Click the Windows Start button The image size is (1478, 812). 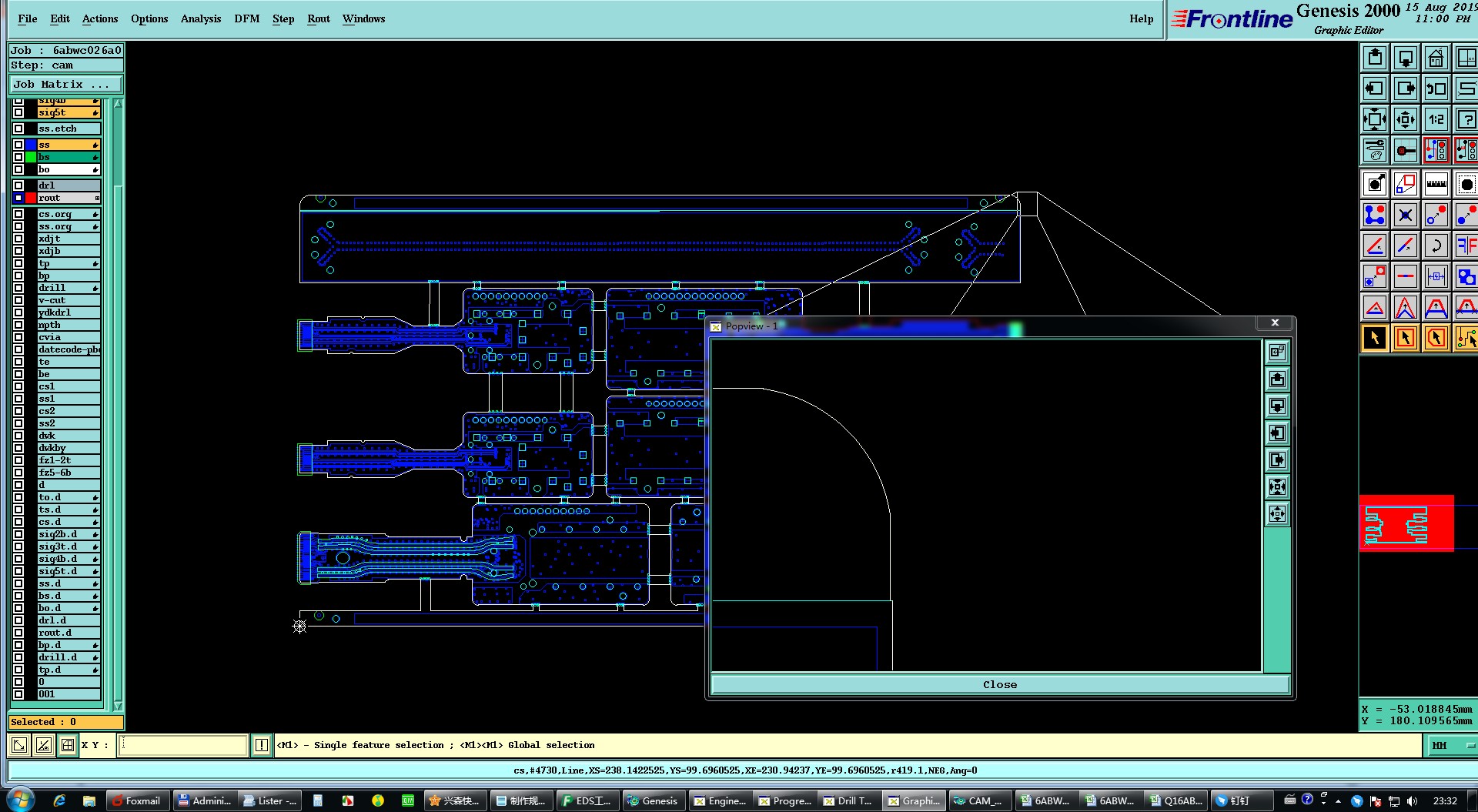pyautogui.click(x=20, y=800)
